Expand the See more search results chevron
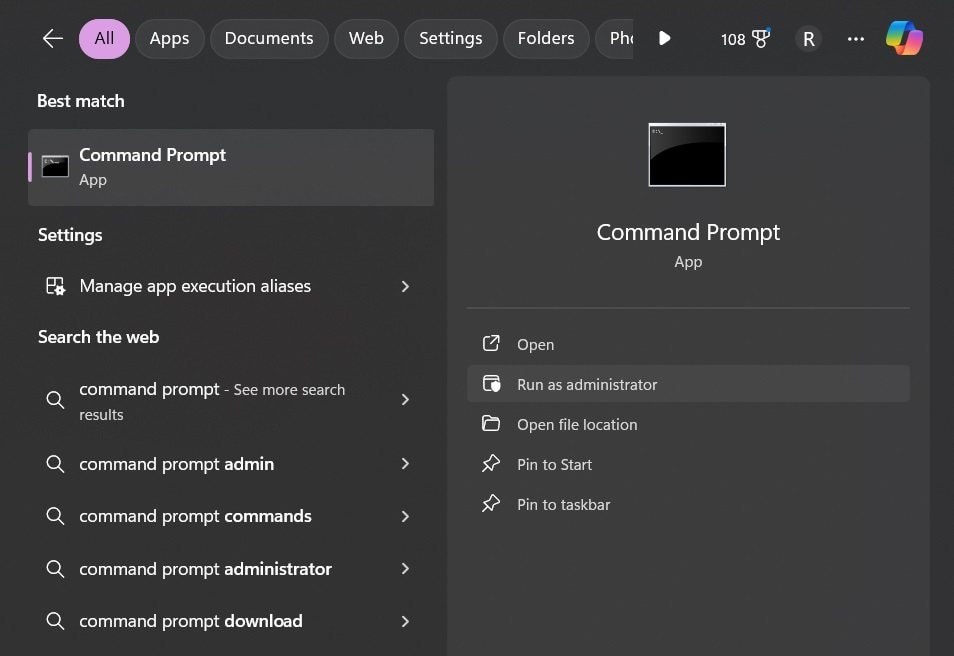 pyautogui.click(x=405, y=400)
